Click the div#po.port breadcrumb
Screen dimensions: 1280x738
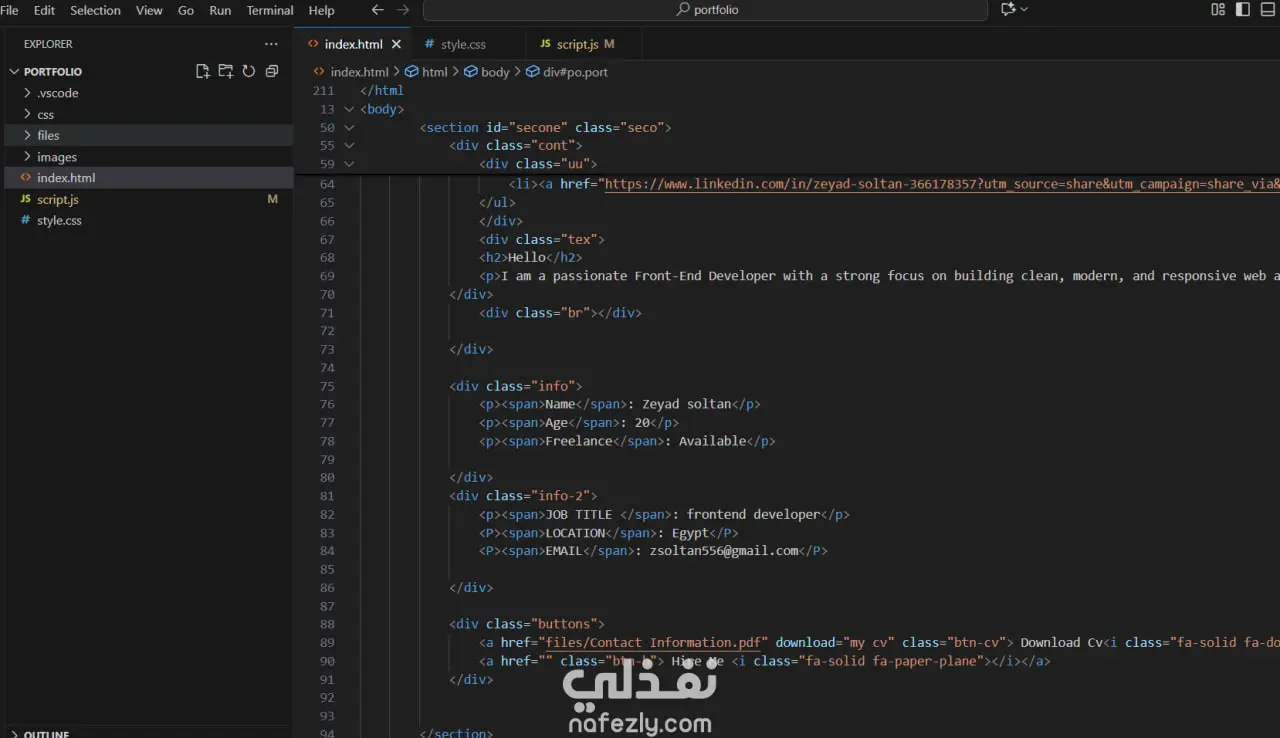click(567, 72)
